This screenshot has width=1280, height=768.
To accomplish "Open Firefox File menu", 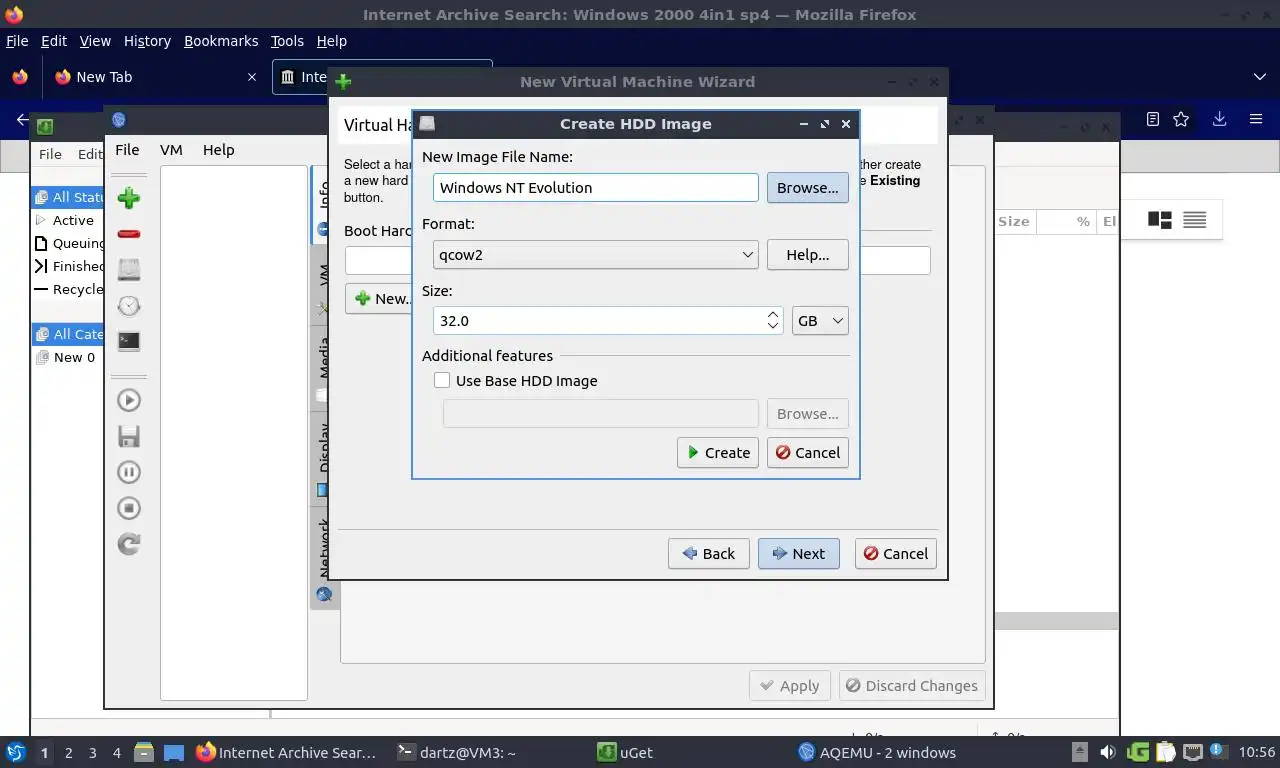I will tap(17, 41).
